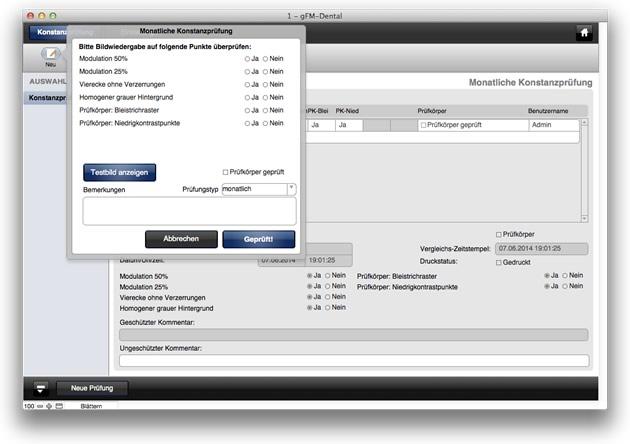Select Ja for Modulation 50% in dialog
This screenshot has height=444, width=630.
tap(247, 59)
